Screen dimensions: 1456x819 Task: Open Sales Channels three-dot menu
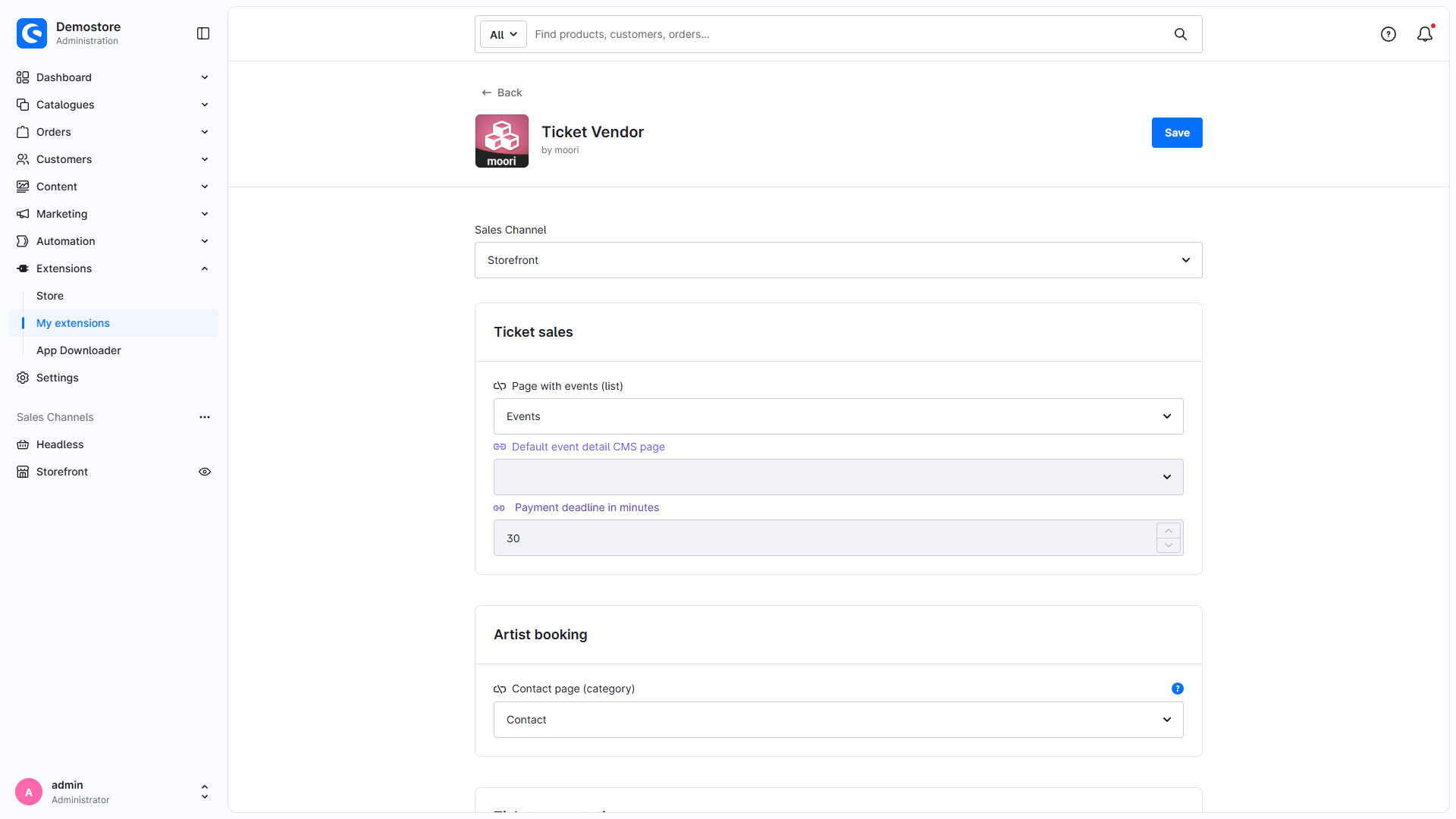point(205,417)
